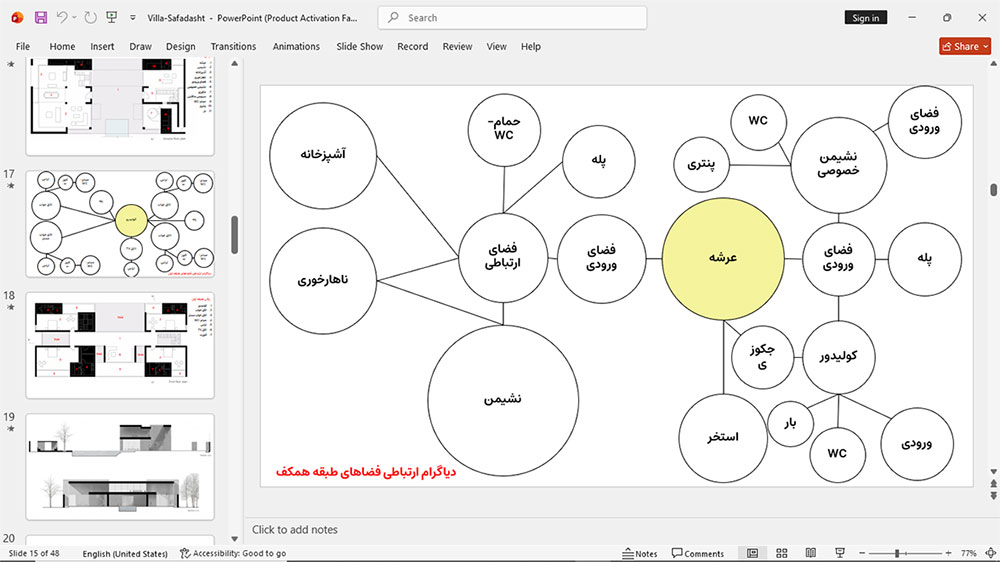The width and height of the screenshot is (1000, 562).
Task: Select Normal view in status bar
Action: pos(753,553)
